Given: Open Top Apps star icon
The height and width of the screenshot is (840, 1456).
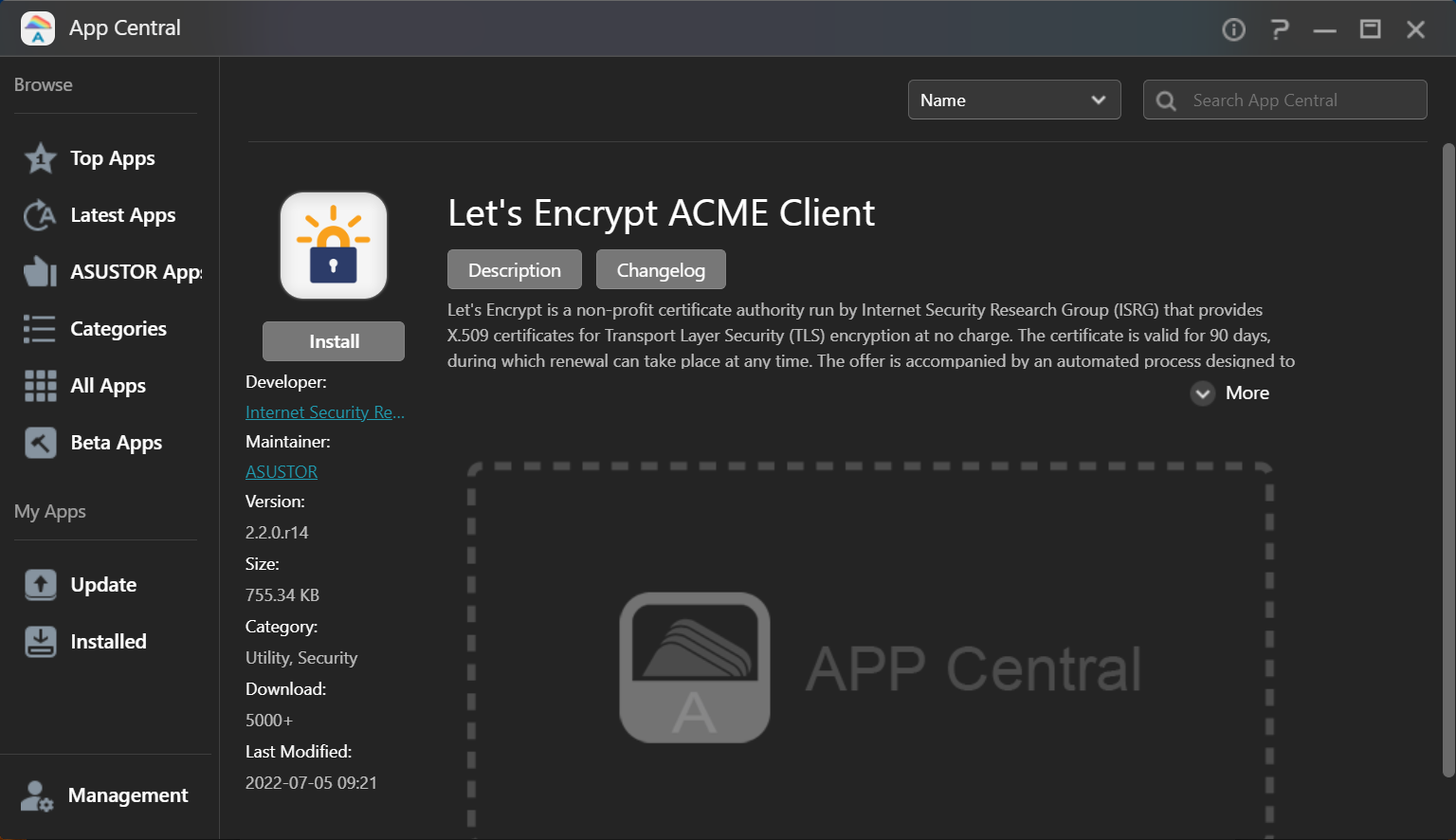Looking at the screenshot, I should [x=40, y=158].
